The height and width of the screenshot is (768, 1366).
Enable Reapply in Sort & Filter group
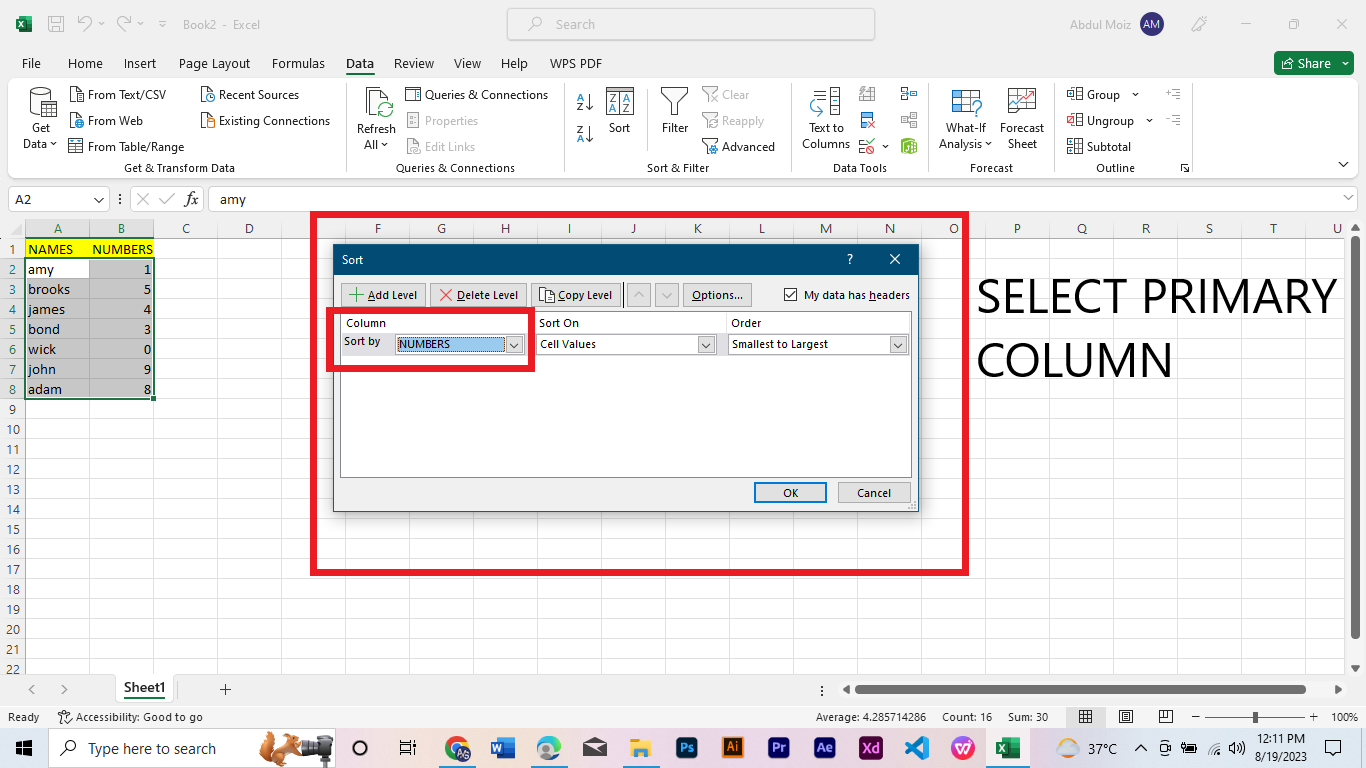click(x=735, y=120)
